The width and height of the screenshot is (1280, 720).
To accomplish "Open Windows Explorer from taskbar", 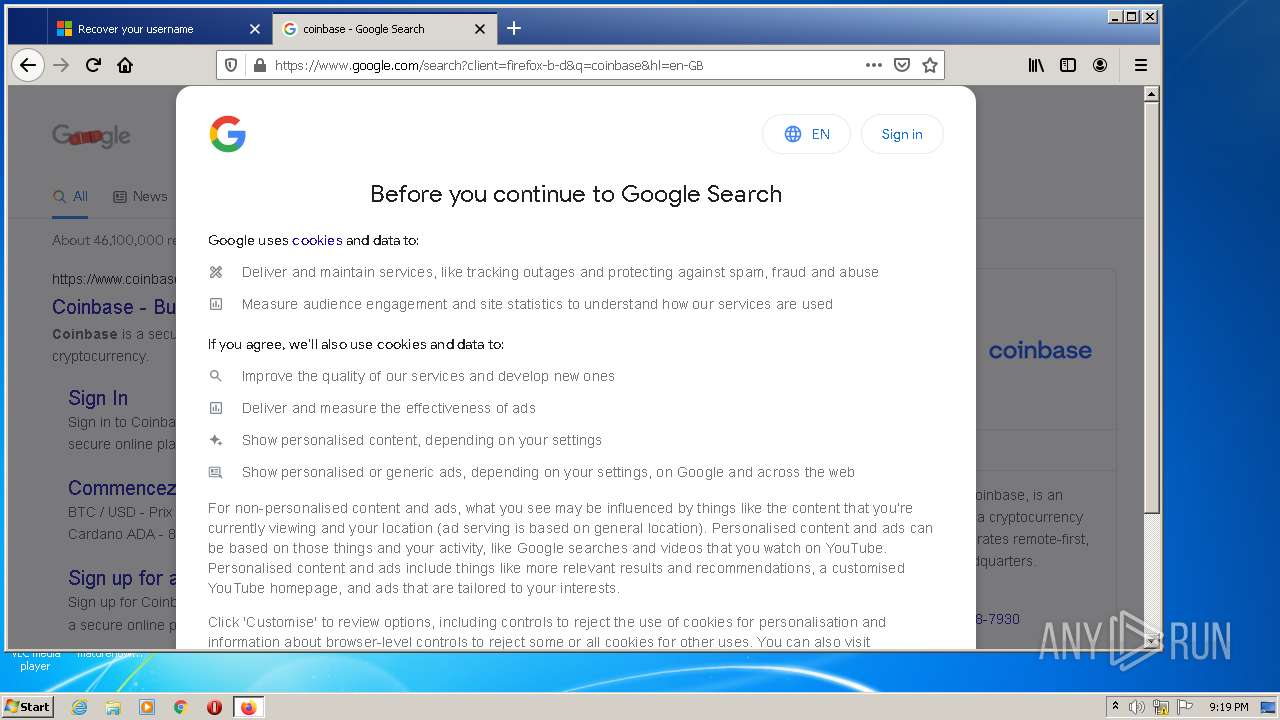I will pos(113,707).
